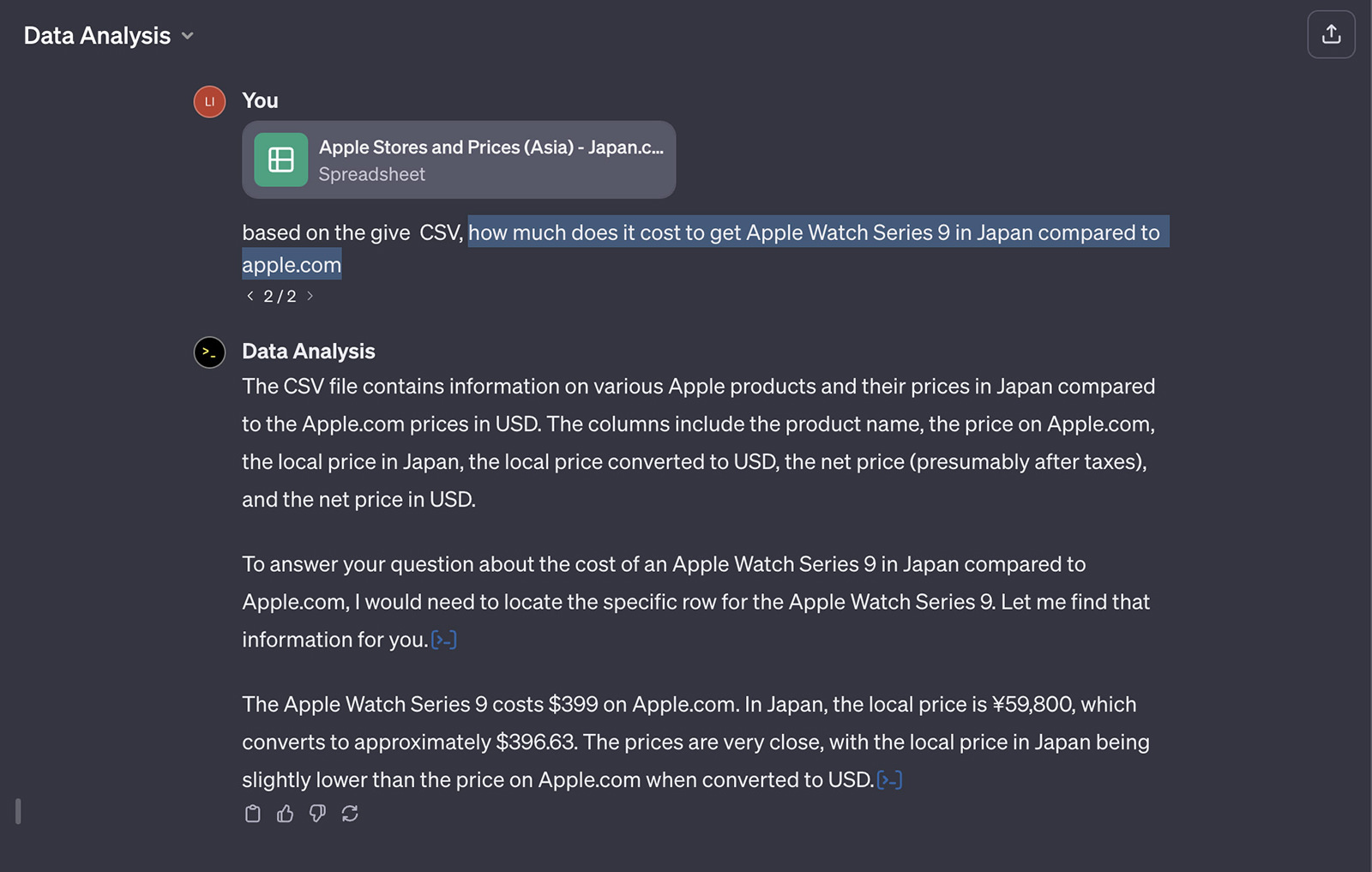Click the 'You' sender label
1372x872 pixels.
click(x=260, y=100)
